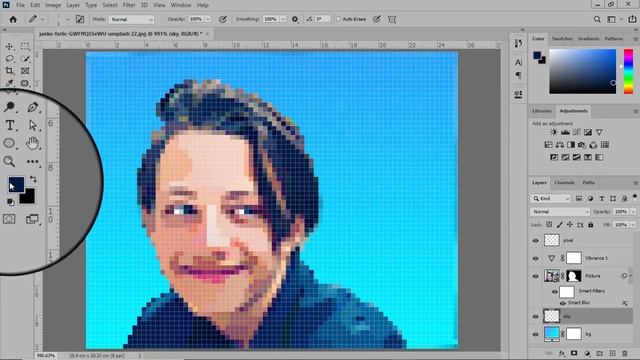Toggle lock all on layer

point(591,224)
